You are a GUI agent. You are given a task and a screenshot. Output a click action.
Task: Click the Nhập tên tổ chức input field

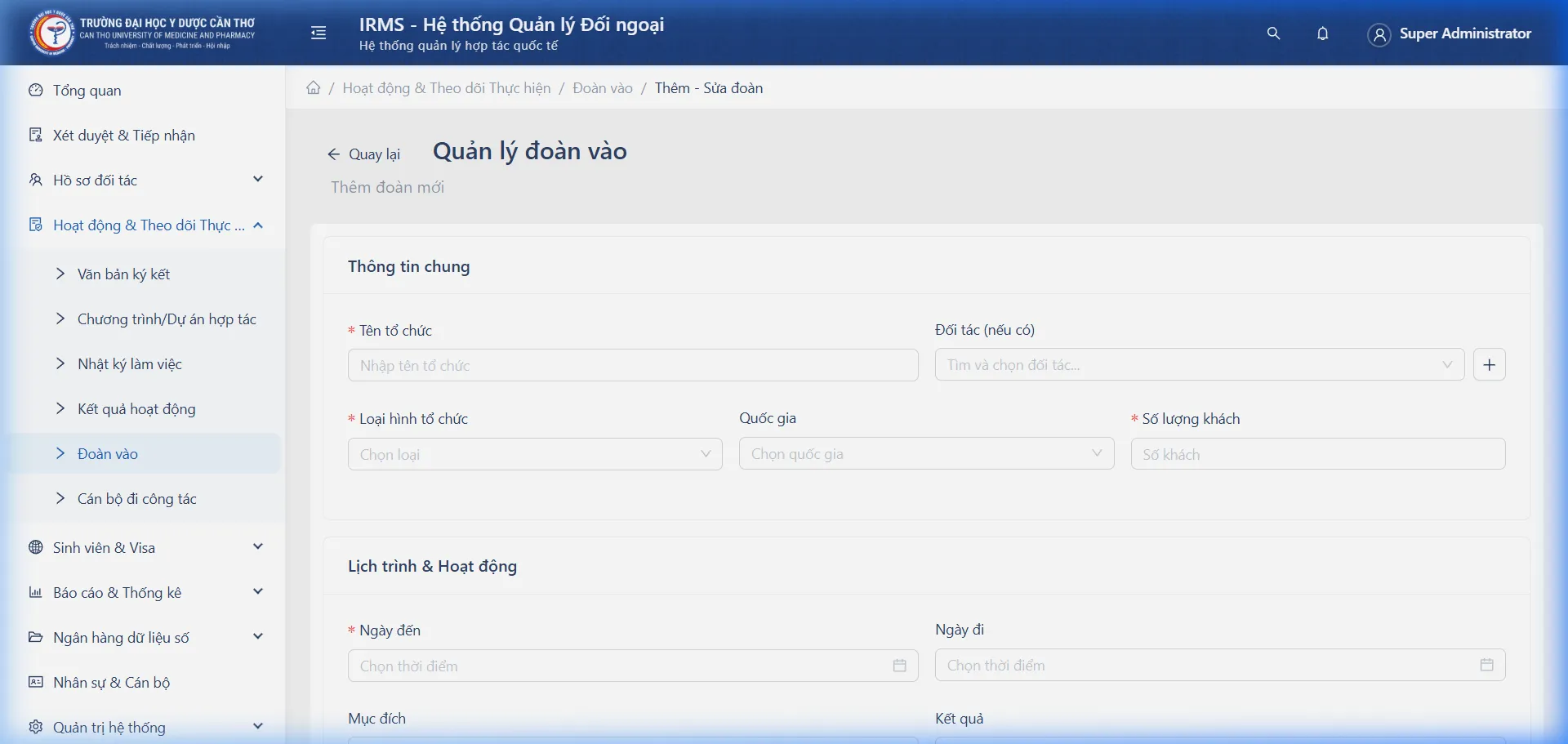[633, 365]
